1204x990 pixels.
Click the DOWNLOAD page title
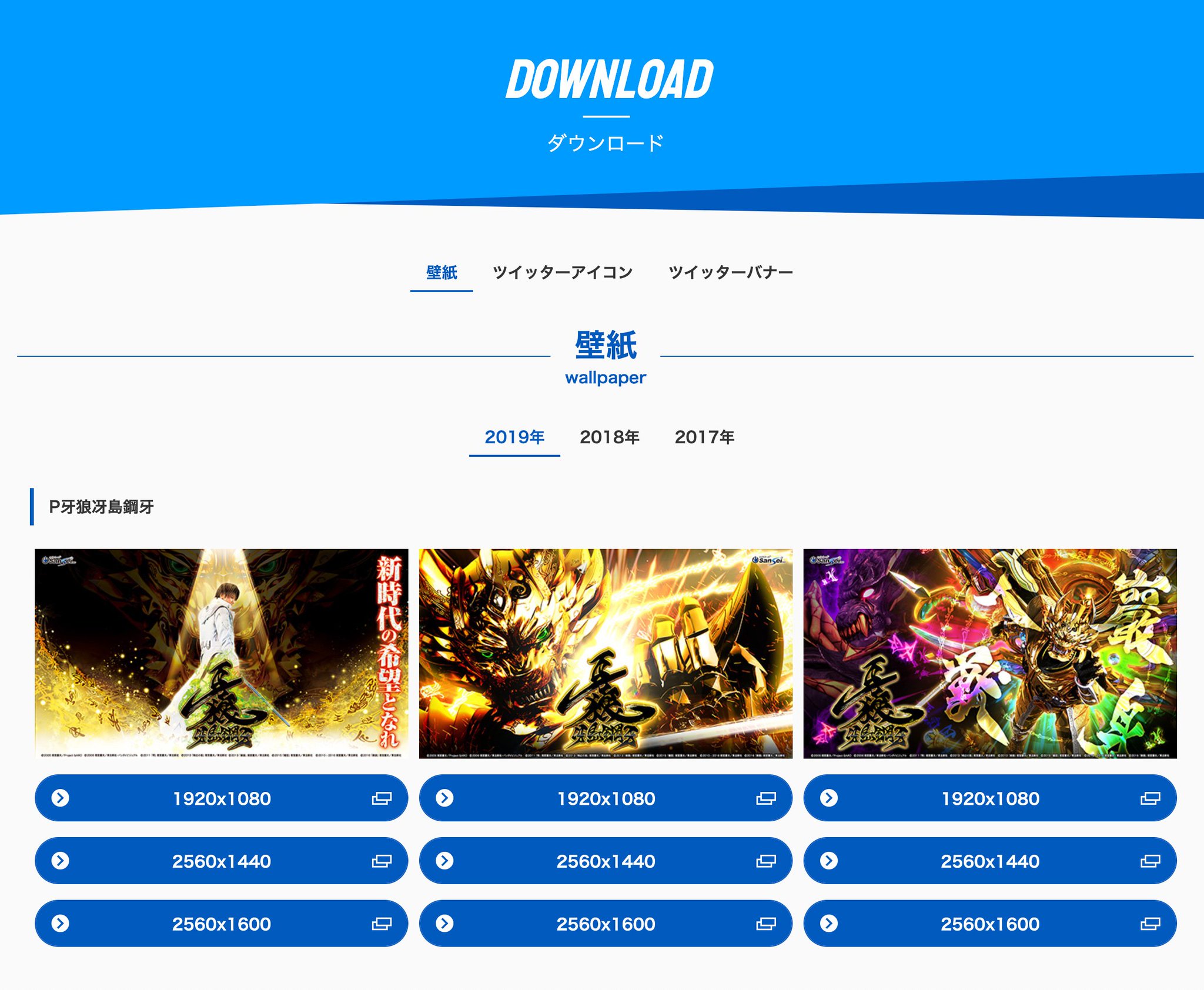pyautogui.click(x=610, y=79)
